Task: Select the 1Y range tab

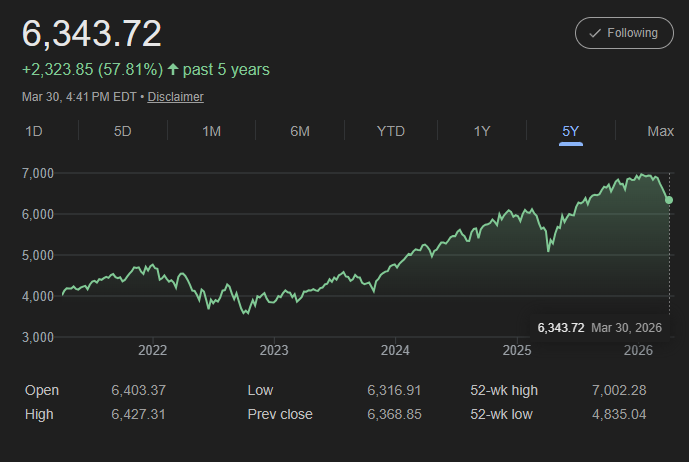Action: 482,132
